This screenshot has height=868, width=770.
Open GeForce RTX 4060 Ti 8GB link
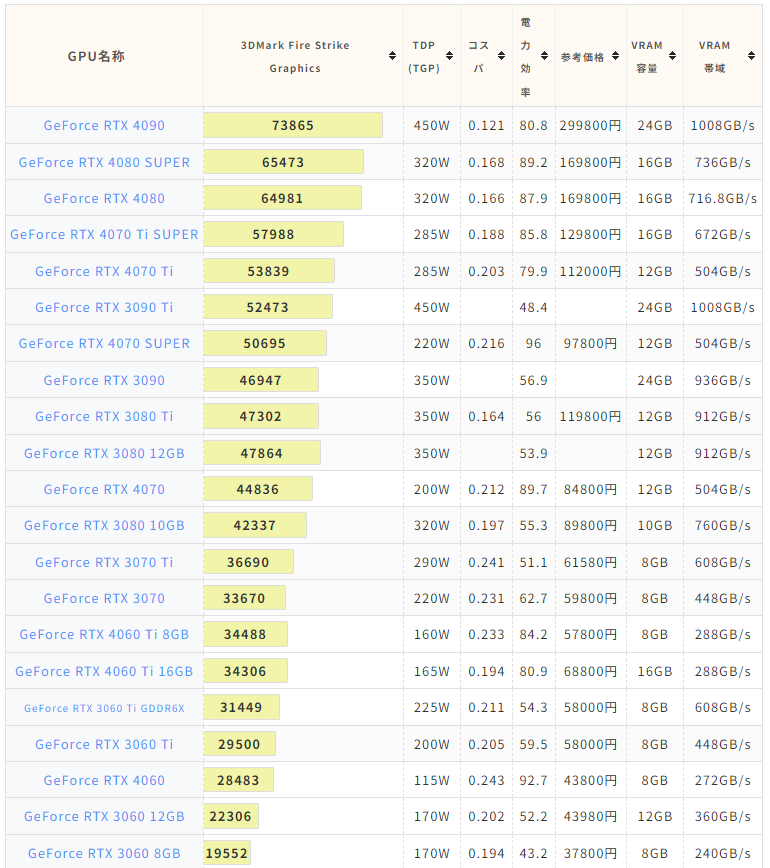(104, 634)
